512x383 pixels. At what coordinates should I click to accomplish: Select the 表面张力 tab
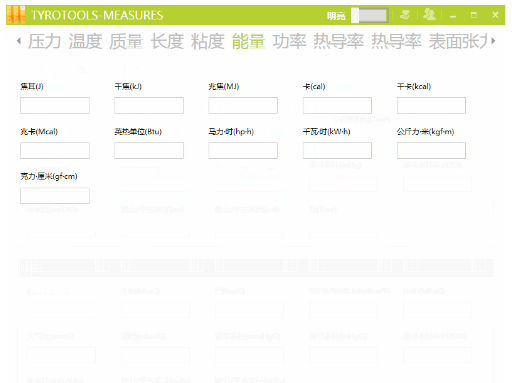point(458,42)
